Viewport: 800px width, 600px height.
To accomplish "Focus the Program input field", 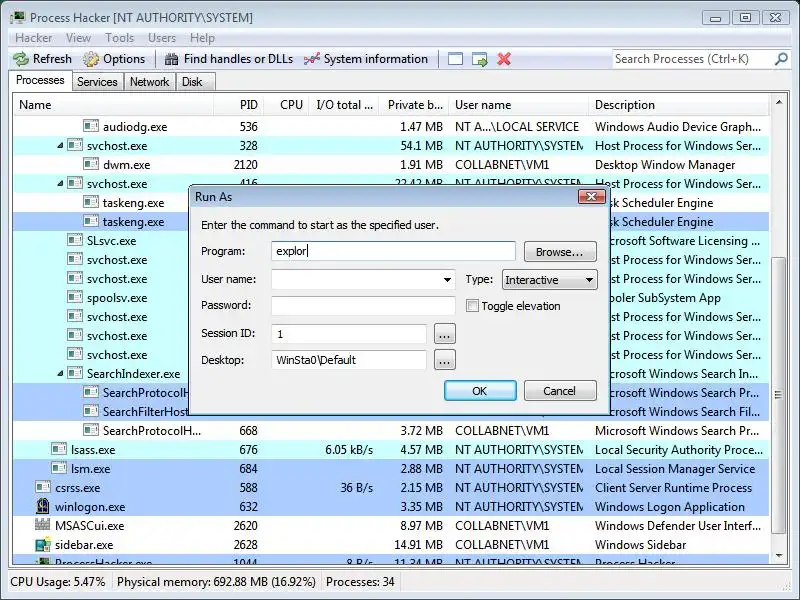I will point(393,252).
